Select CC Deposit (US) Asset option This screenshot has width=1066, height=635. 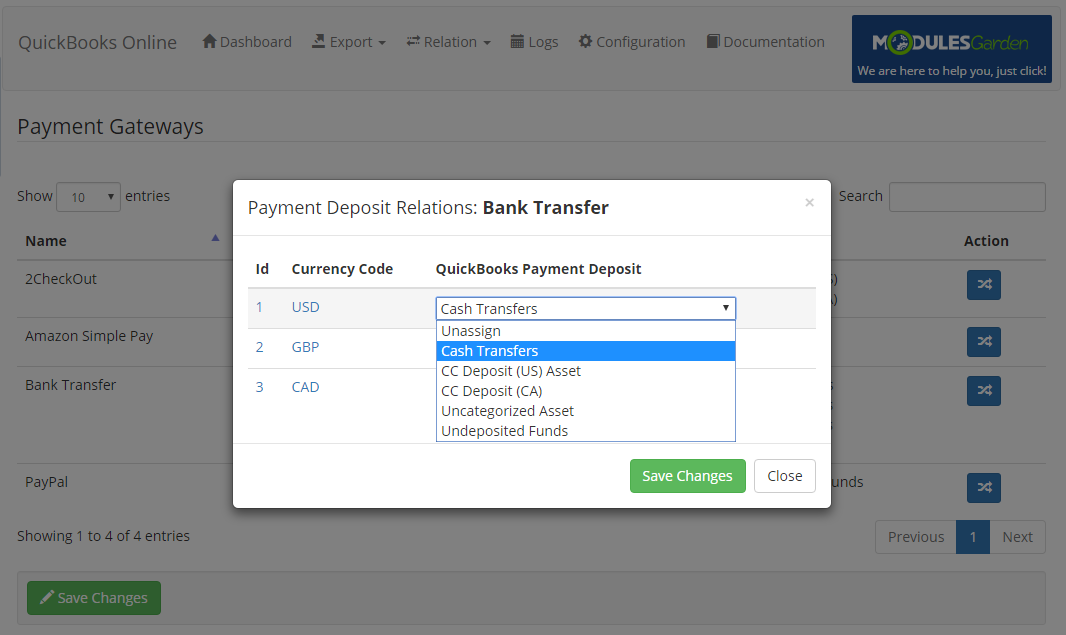click(585, 371)
